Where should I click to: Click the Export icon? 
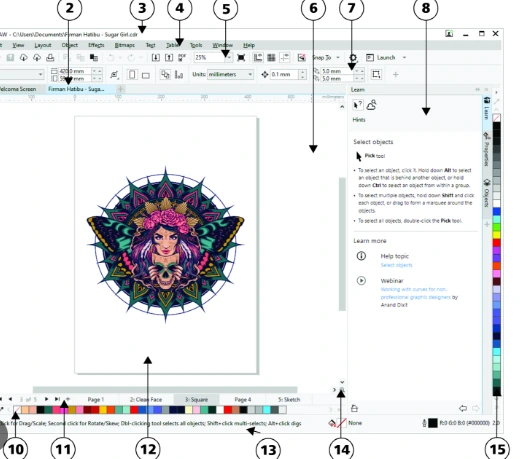coord(169,58)
